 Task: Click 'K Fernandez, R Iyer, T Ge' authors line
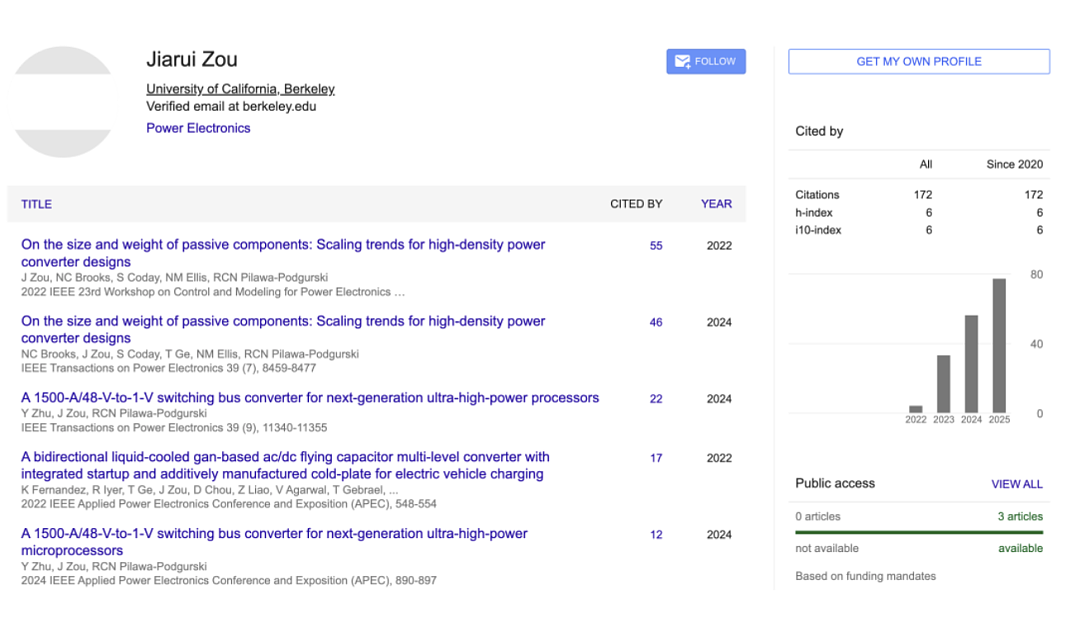tap(209, 490)
